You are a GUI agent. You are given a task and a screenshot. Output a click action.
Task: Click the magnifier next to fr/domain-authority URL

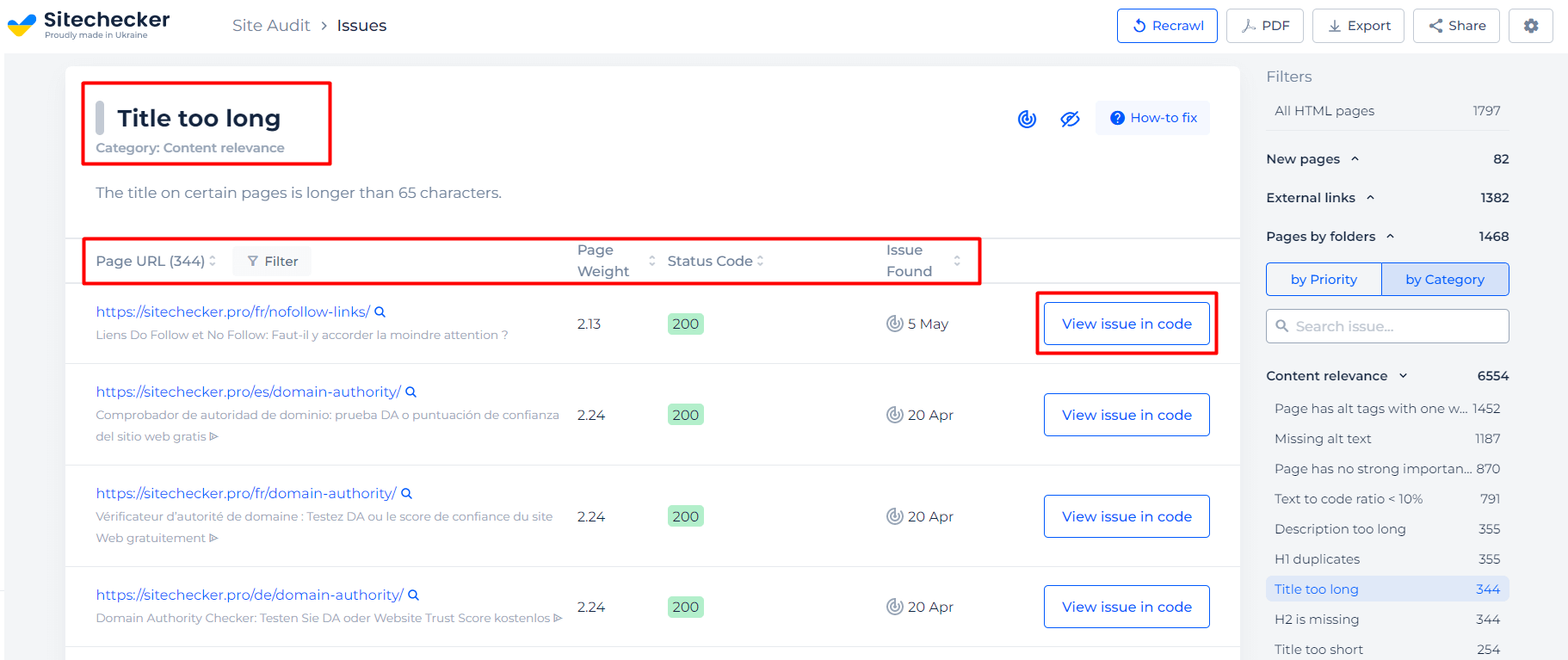406,494
